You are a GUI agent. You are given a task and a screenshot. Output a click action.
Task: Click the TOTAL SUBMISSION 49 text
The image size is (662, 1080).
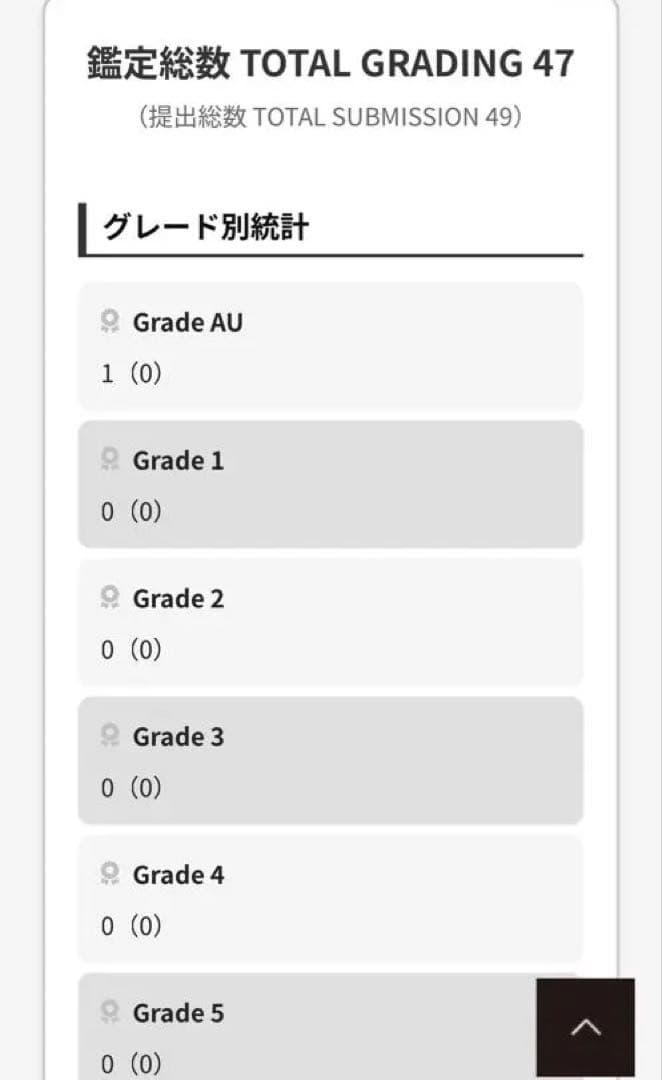pyautogui.click(x=330, y=117)
